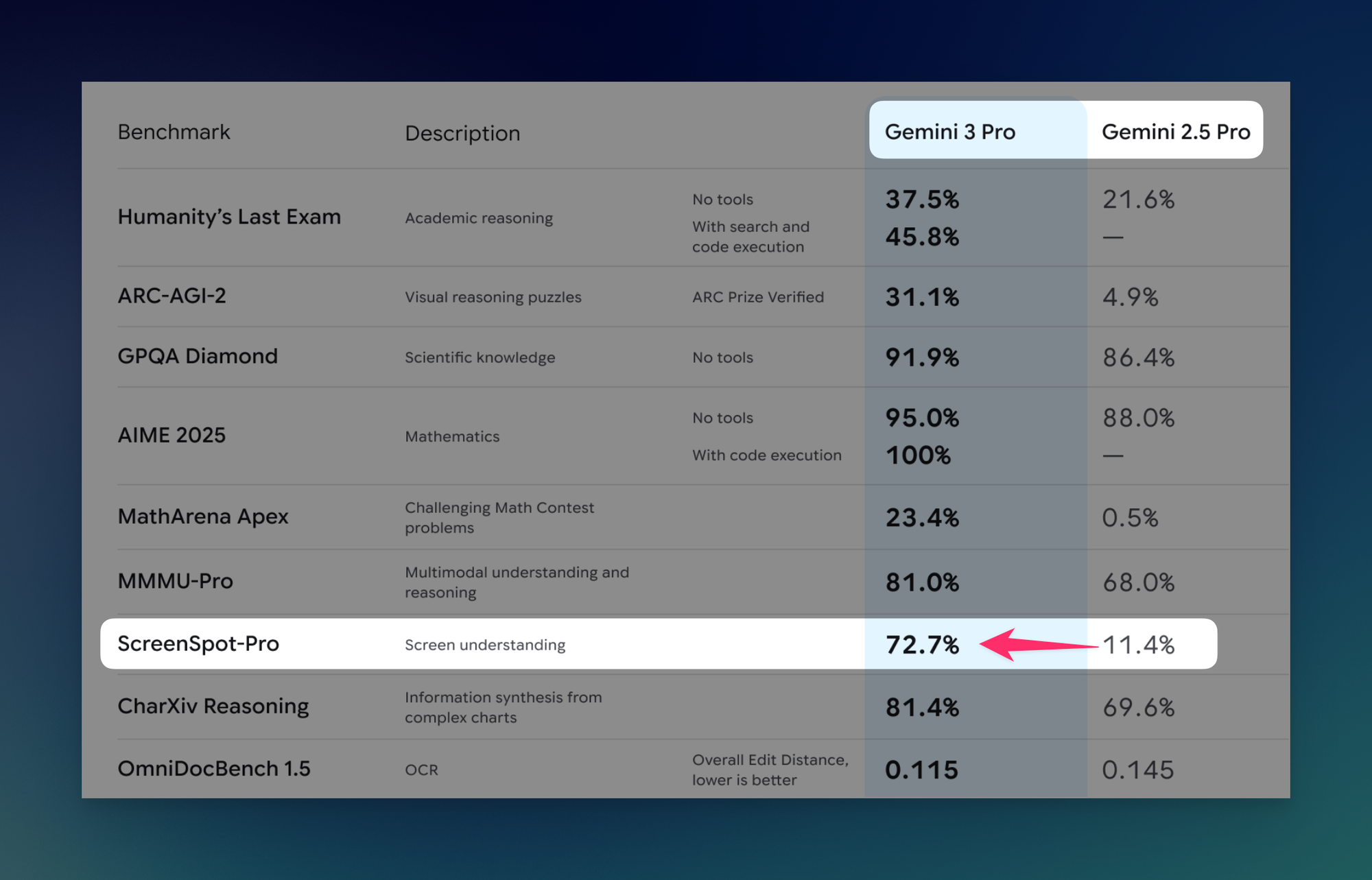Click the Gemini 3 Pro column header
Image resolution: width=1372 pixels, height=880 pixels.
(949, 132)
